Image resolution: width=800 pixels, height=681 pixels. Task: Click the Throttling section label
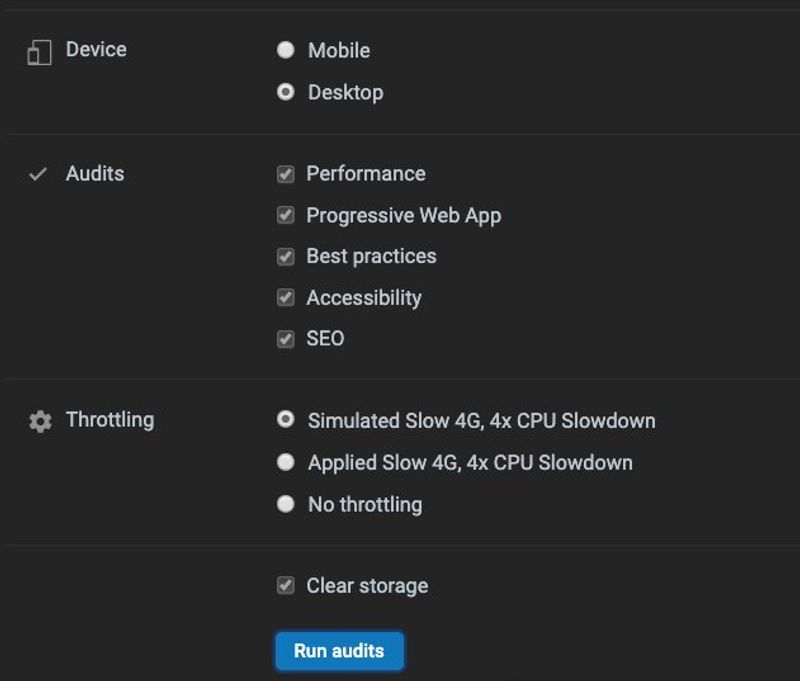[x=110, y=420]
